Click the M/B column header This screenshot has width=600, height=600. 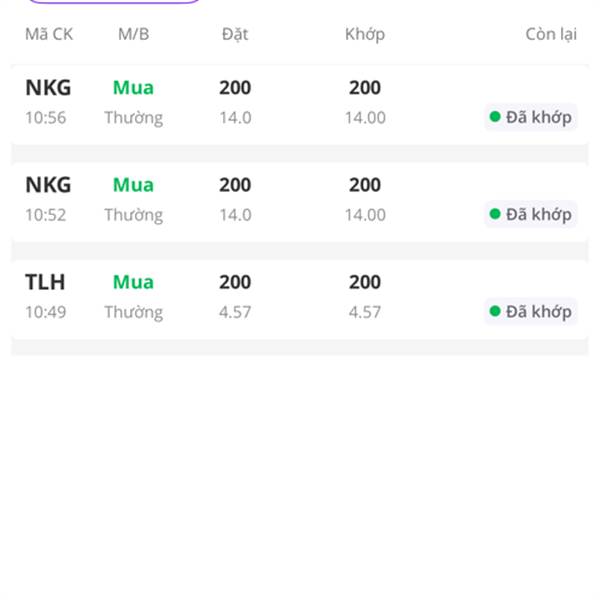point(133,34)
